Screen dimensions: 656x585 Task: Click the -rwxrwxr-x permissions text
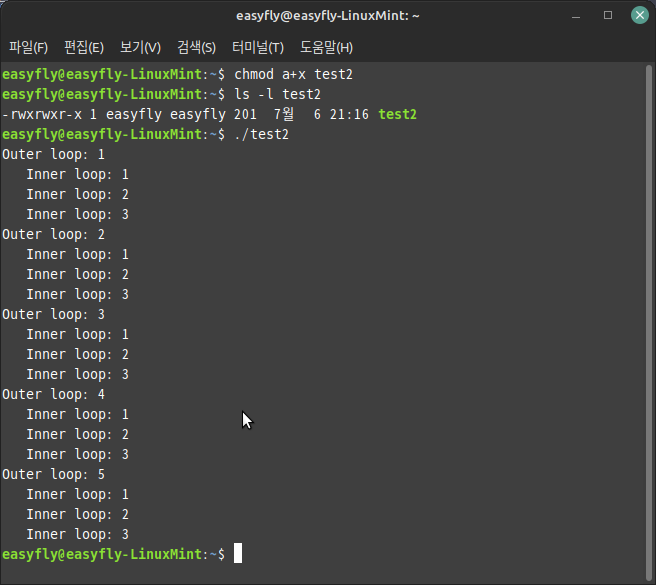[x=42, y=114]
